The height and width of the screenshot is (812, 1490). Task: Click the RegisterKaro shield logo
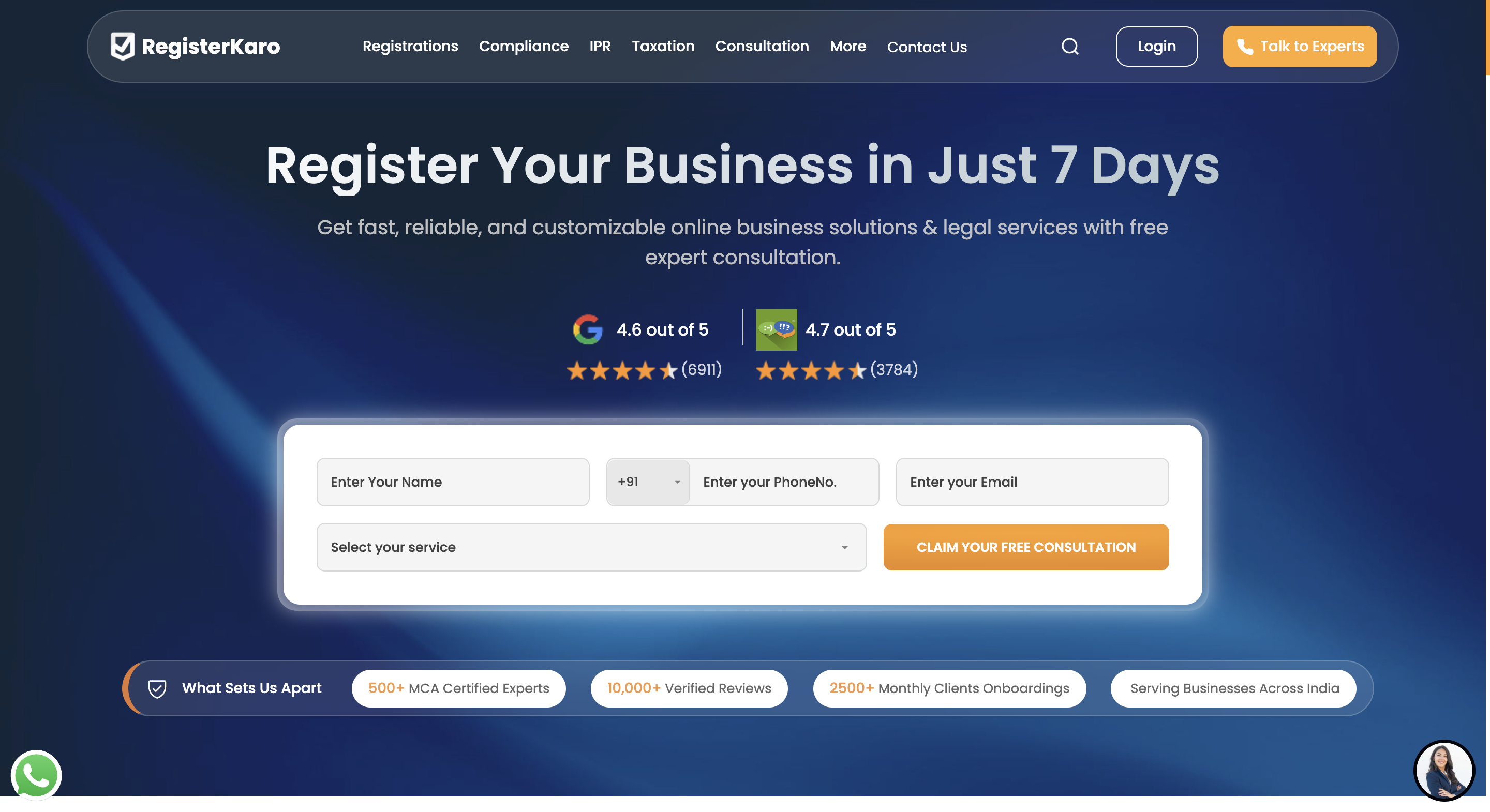point(122,46)
